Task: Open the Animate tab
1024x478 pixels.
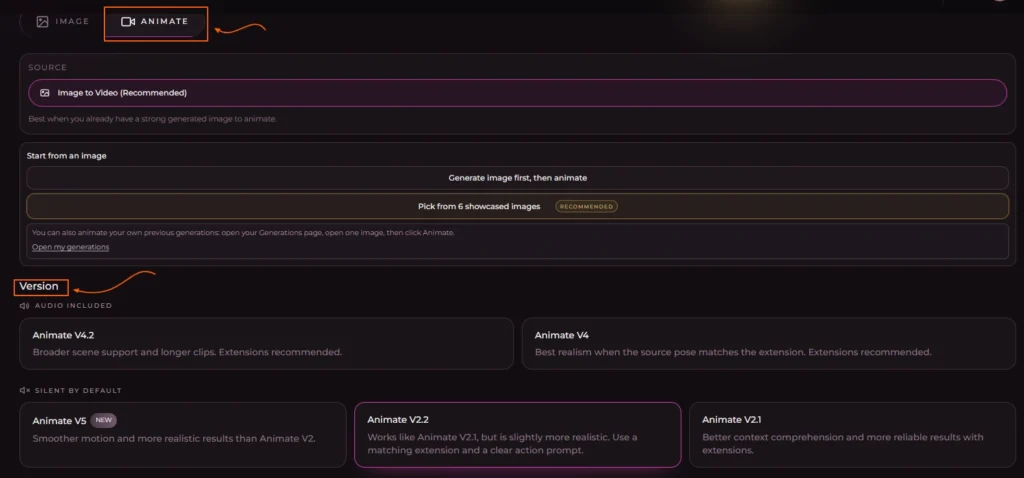Action: click(x=155, y=22)
